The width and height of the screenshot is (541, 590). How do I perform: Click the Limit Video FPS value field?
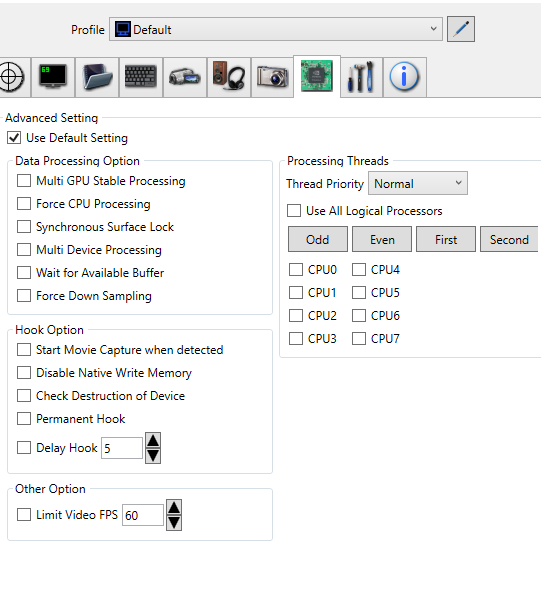tap(143, 515)
